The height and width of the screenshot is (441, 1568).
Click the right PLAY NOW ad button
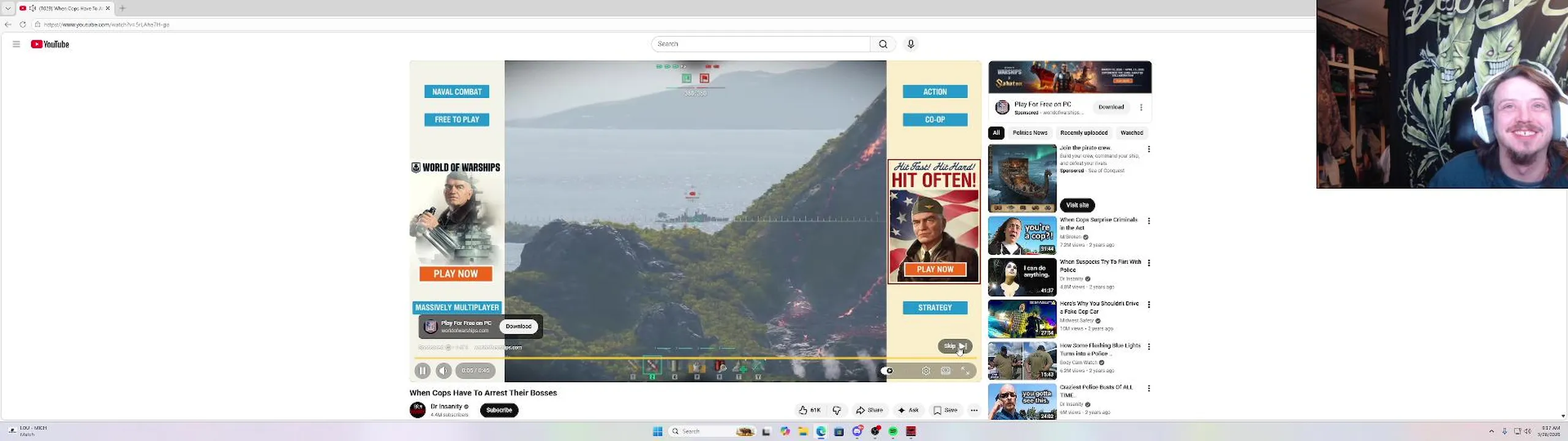click(x=935, y=269)
